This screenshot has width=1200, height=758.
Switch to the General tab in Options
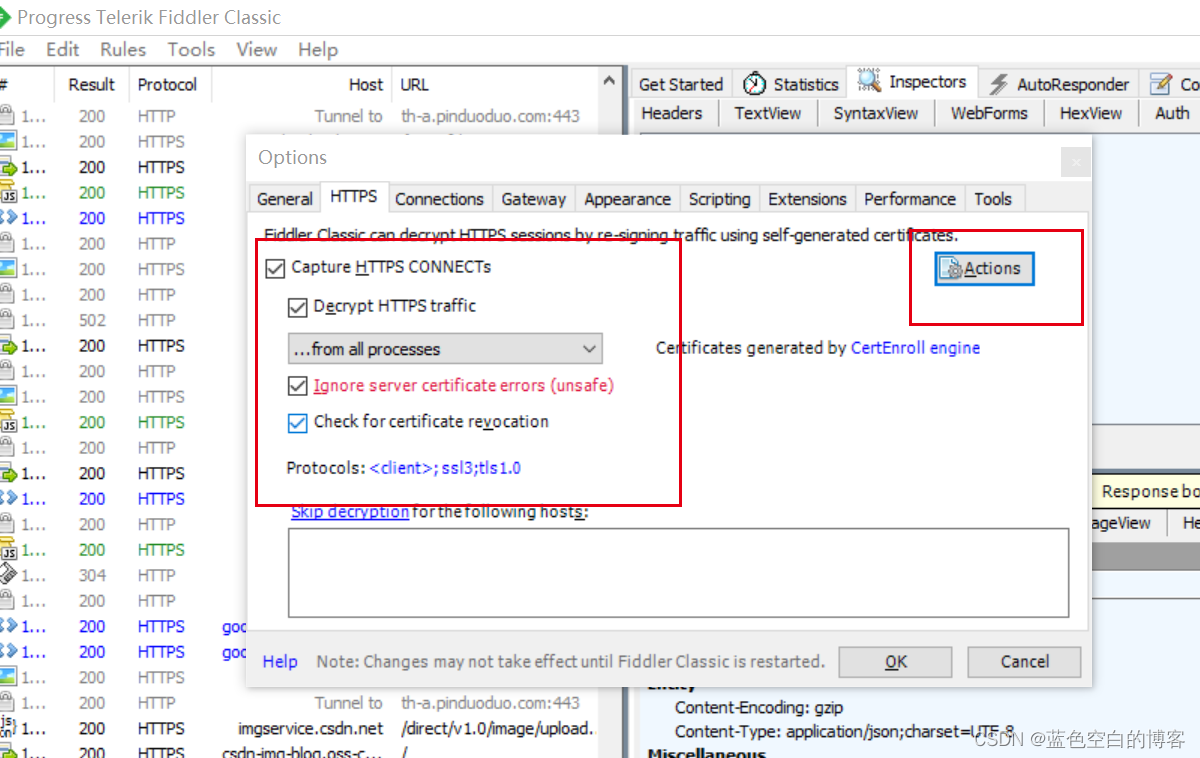pos(285,199)
